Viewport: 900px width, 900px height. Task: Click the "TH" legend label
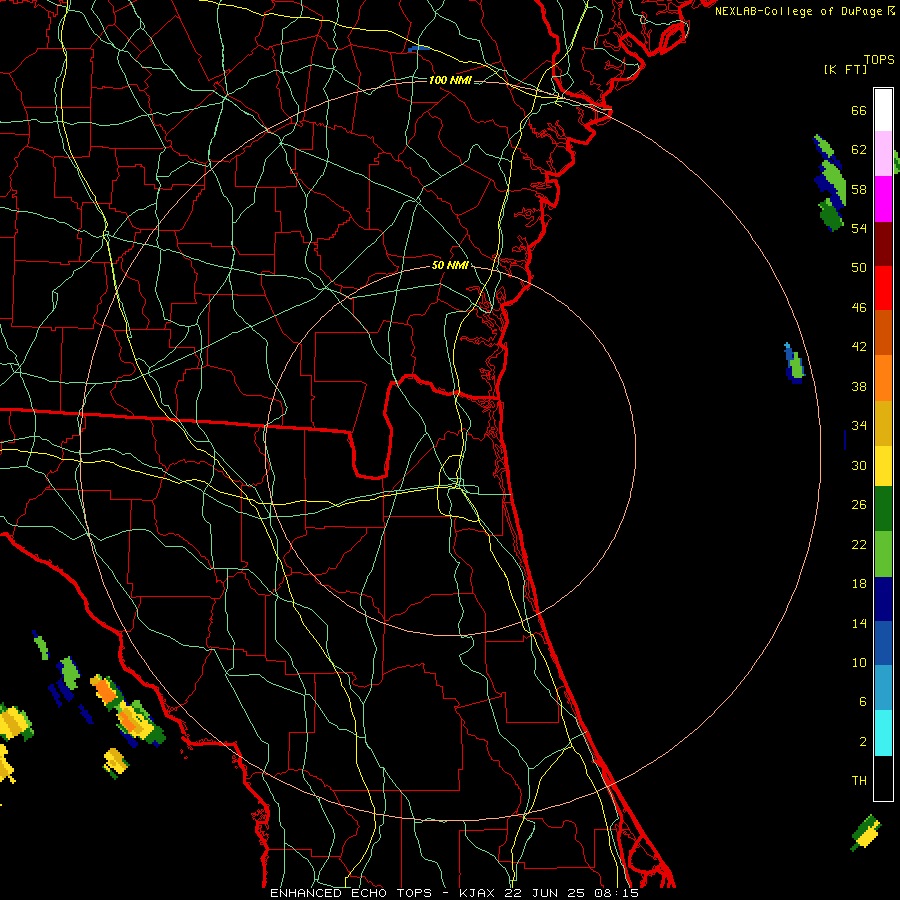click(x=859, y=781)
